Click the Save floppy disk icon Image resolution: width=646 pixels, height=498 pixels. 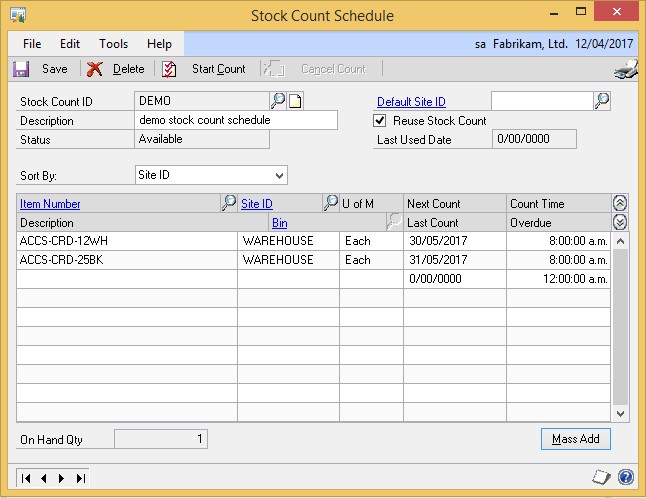click(21, 69)
